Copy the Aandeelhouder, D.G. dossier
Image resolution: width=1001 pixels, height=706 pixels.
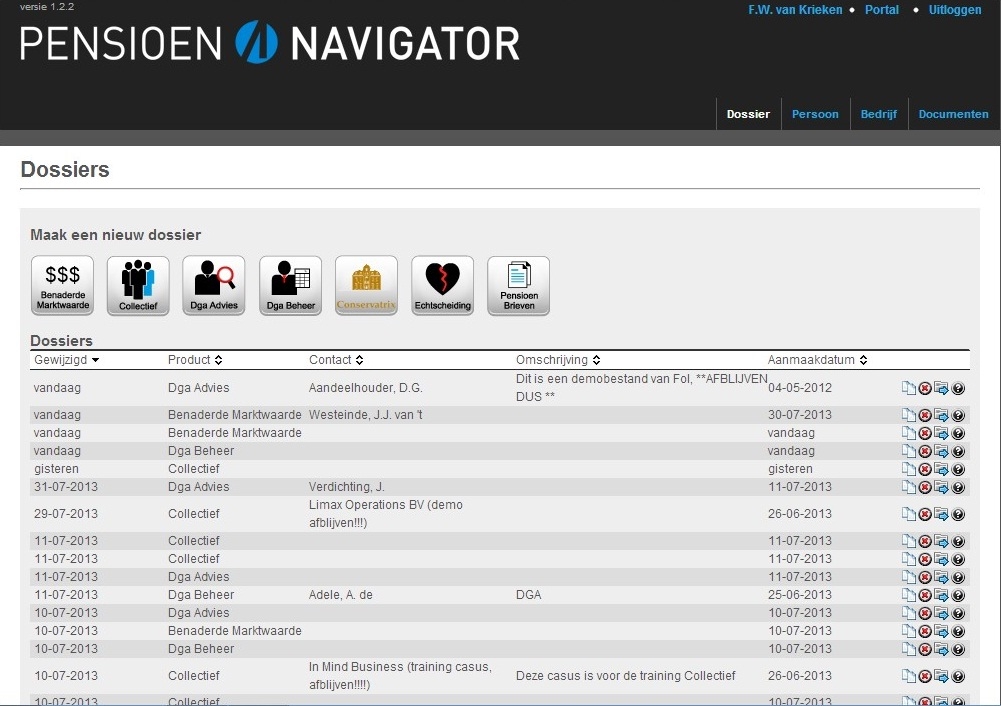pyautogui.click(x=908, y=388)
